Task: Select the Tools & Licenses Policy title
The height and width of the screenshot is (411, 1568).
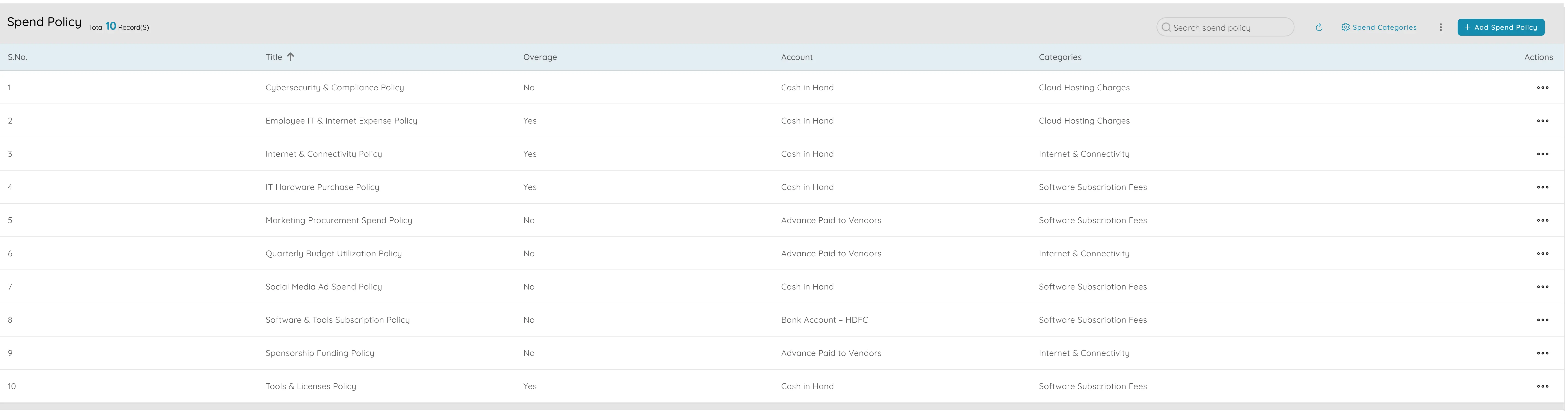Action: point(311,386)
